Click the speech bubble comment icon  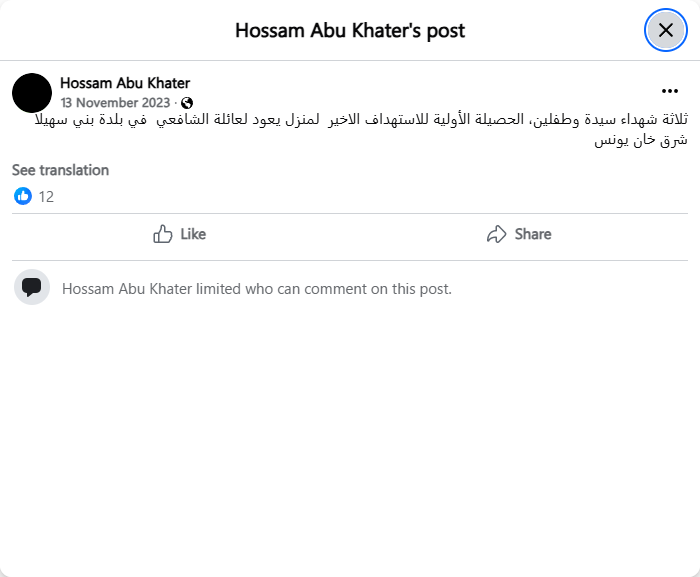pyautogui.click(x=32, y=287)
